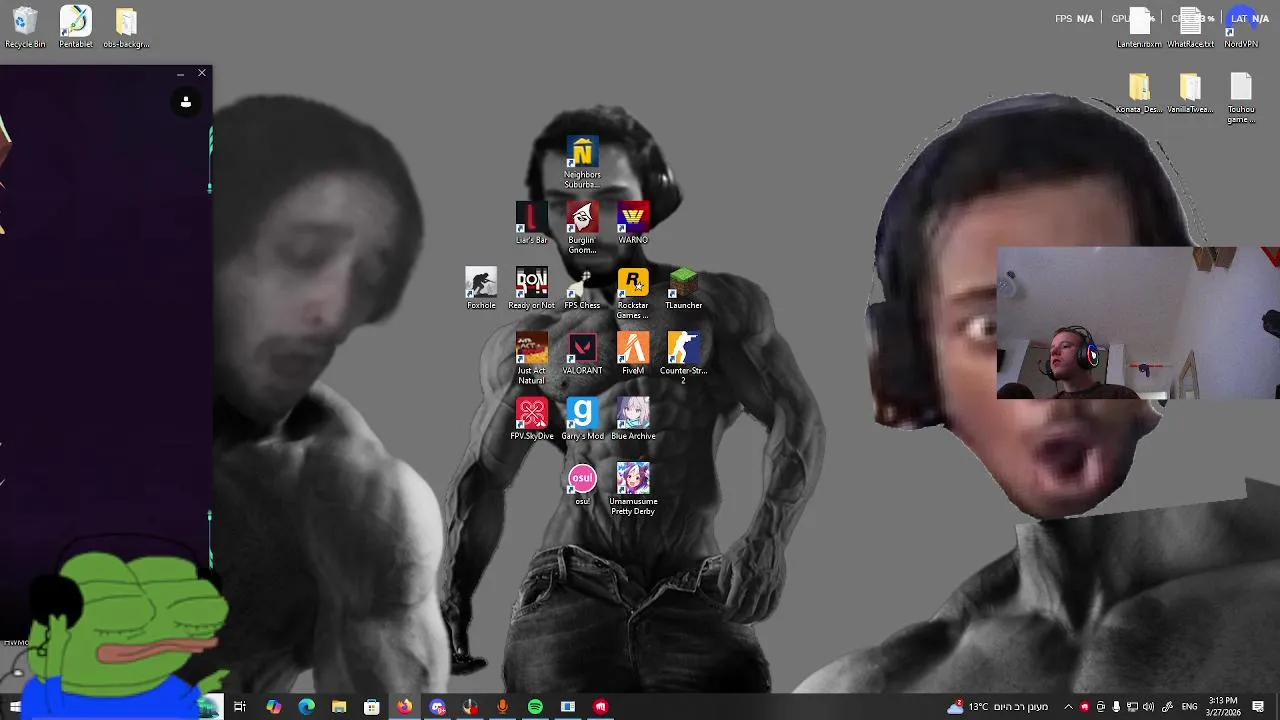Click the profile avatar in the dark window

tap(186, 102)
